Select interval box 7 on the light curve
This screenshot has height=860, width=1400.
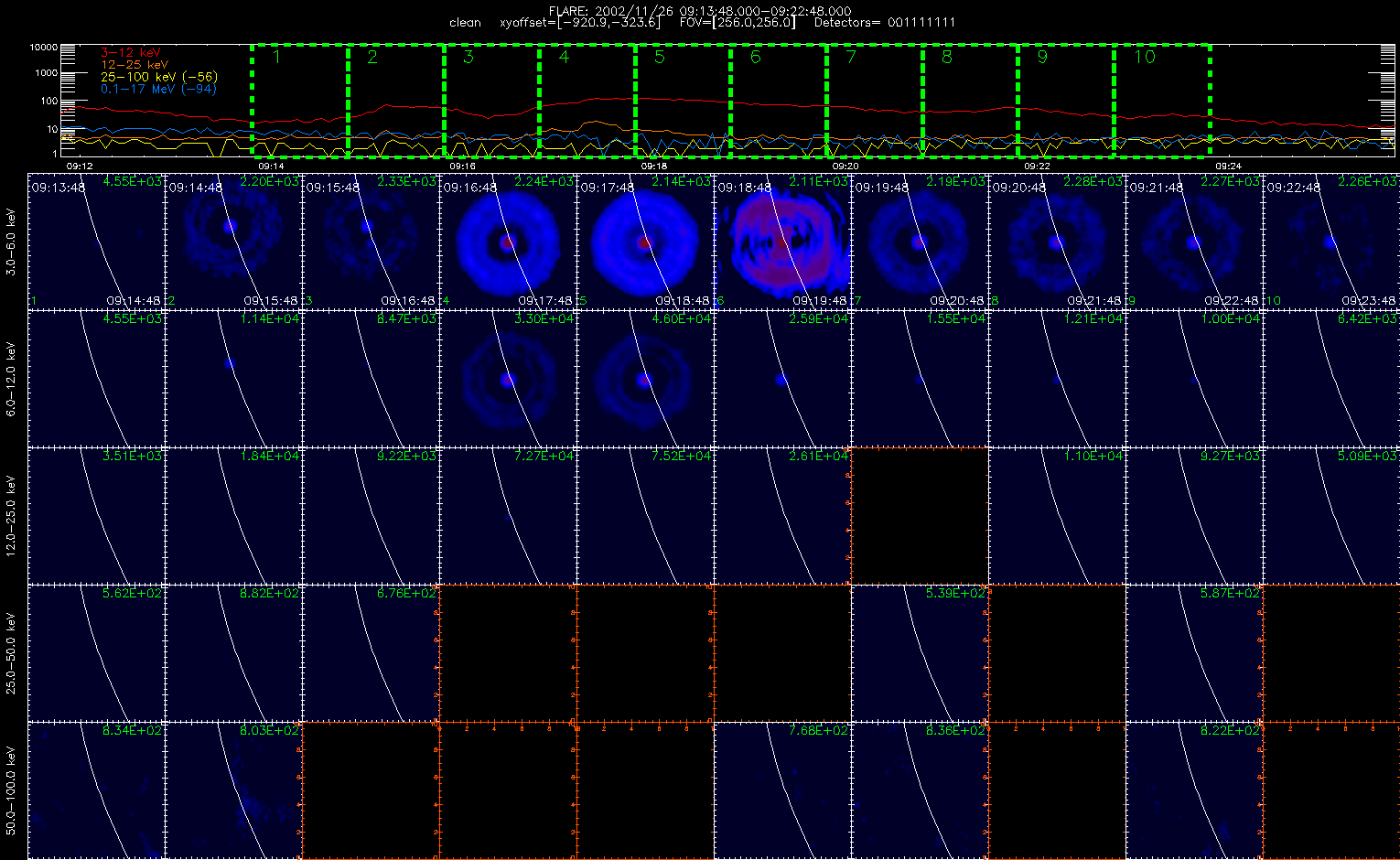point(875,100)
